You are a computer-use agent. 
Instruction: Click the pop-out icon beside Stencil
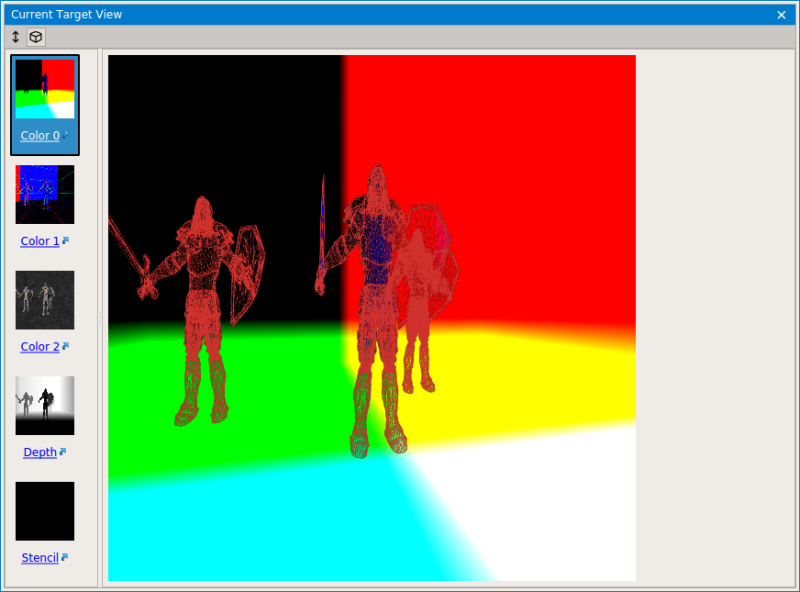pyautogui.click(x=64, y=557)
